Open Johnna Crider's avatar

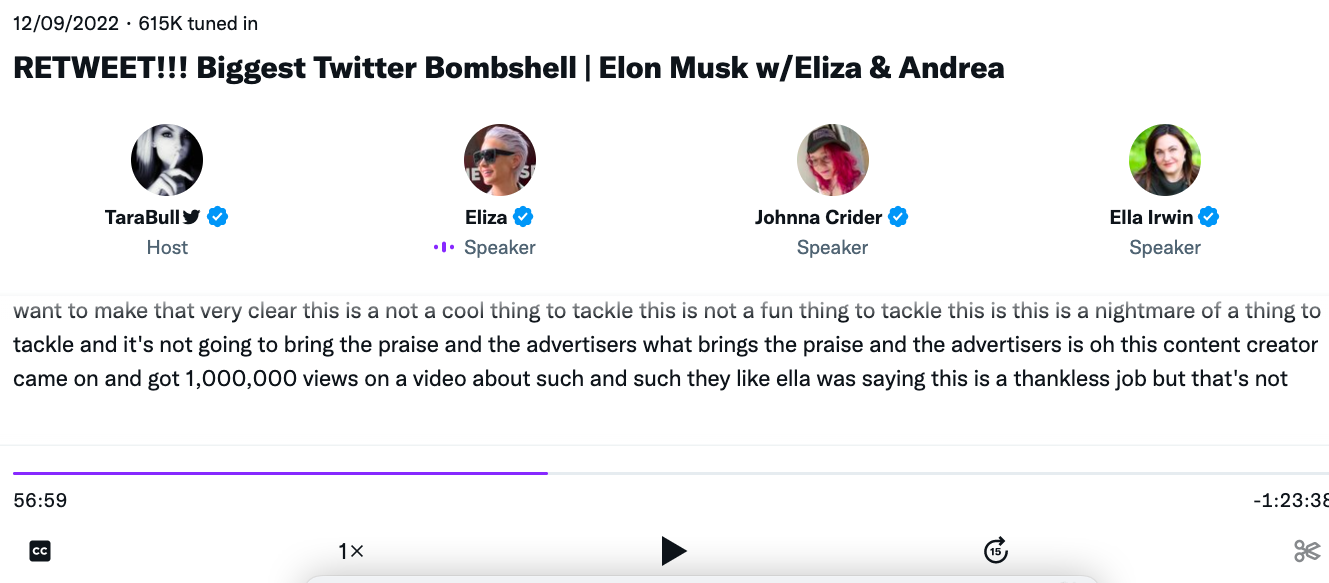point(833,160)
